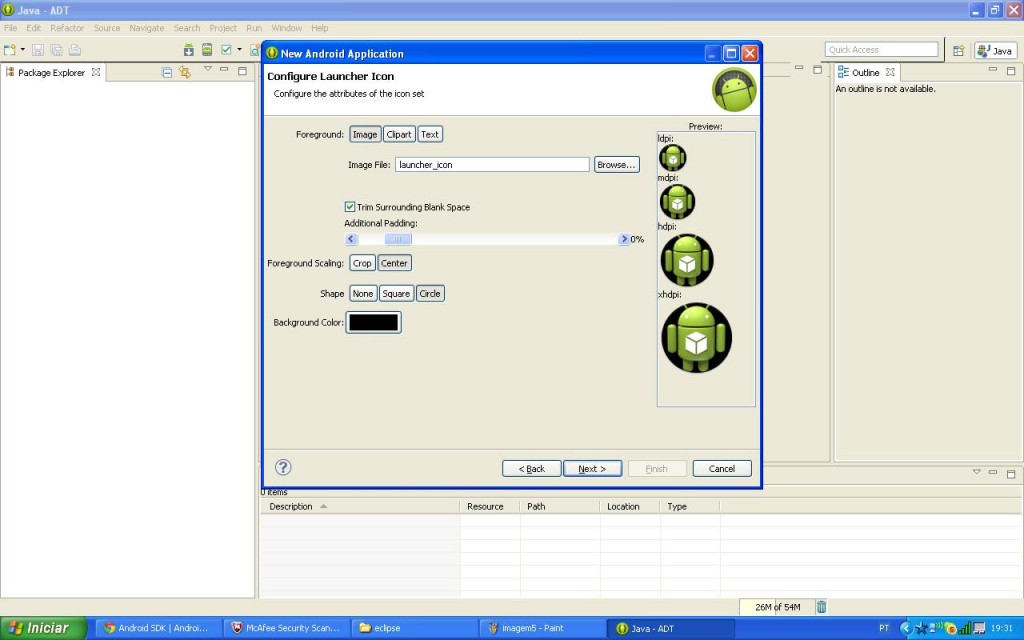
Task: Click the Browse... button
Action: tap(616, 165)
